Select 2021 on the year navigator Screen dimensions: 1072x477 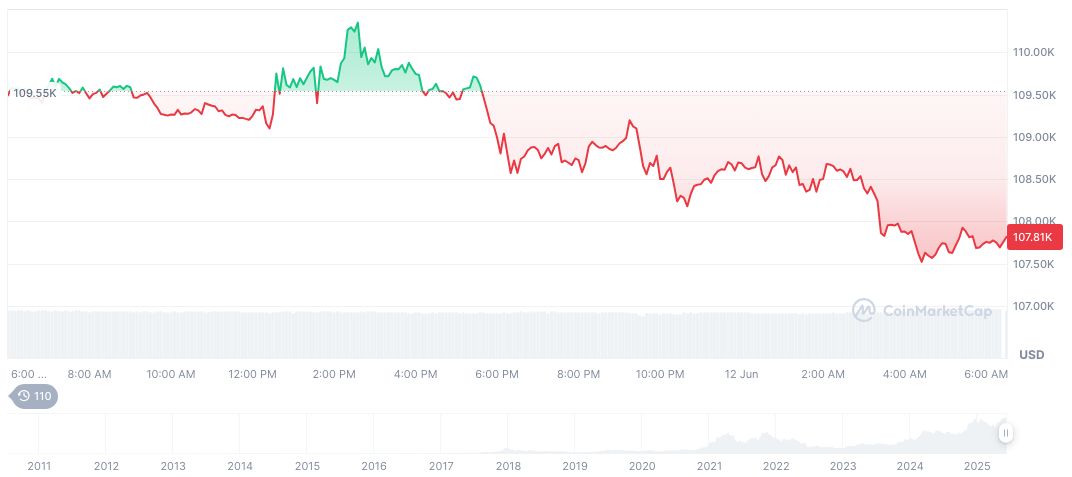[x=709, y=466]
